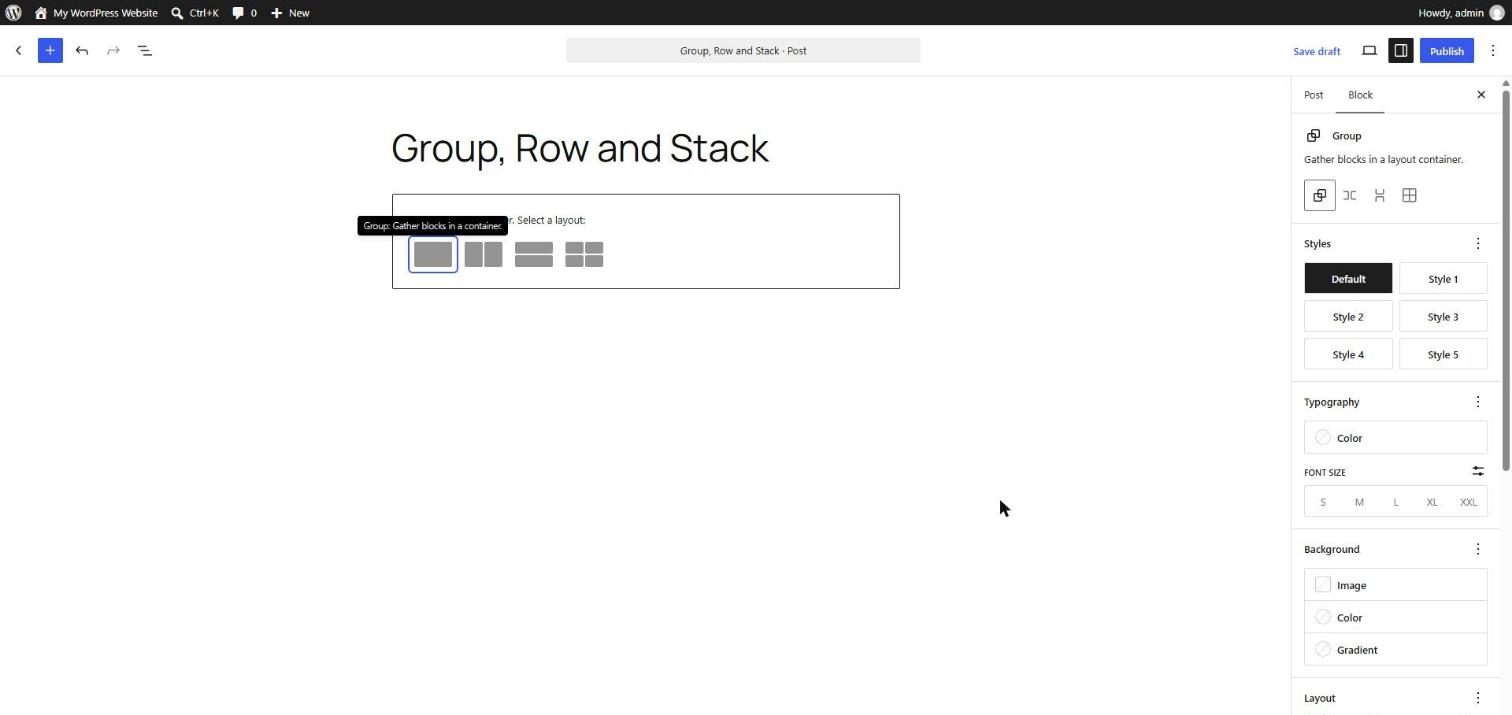Go back using the left chevron

[18, 51]
